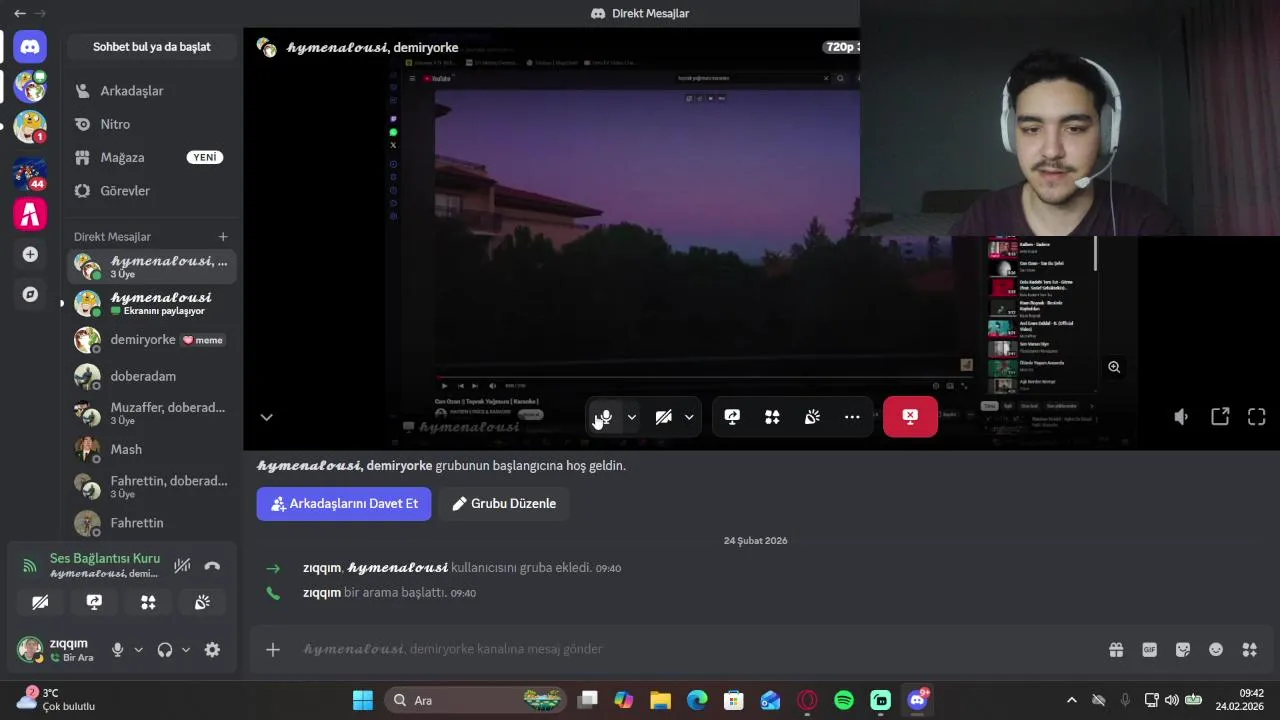This screenshot has height=720, width=1280.
Task: Open soundboard icon in call controls
Action: pos(812,417)
